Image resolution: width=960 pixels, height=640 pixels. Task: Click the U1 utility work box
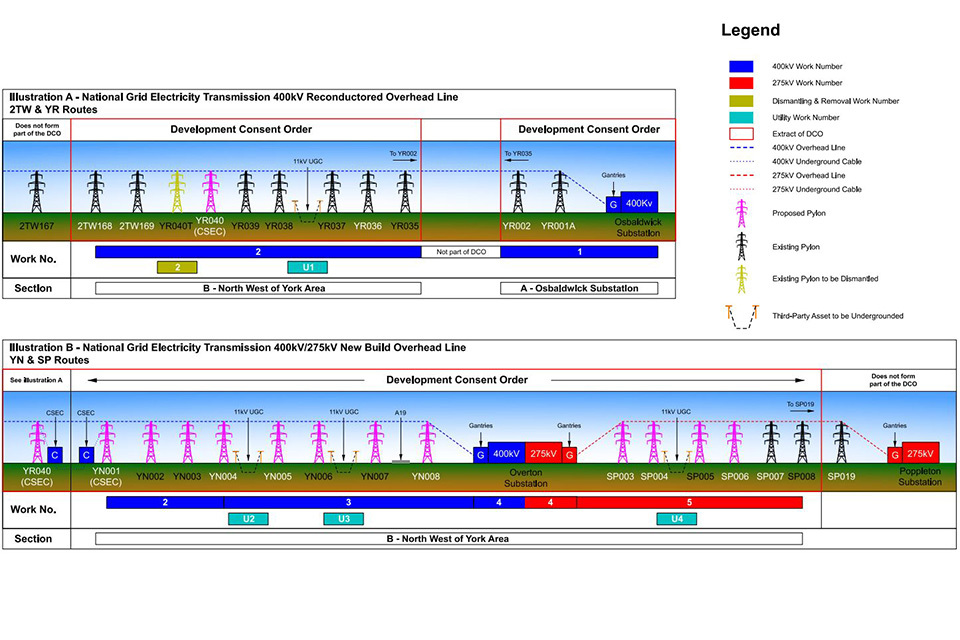click(x=307, y=268)
